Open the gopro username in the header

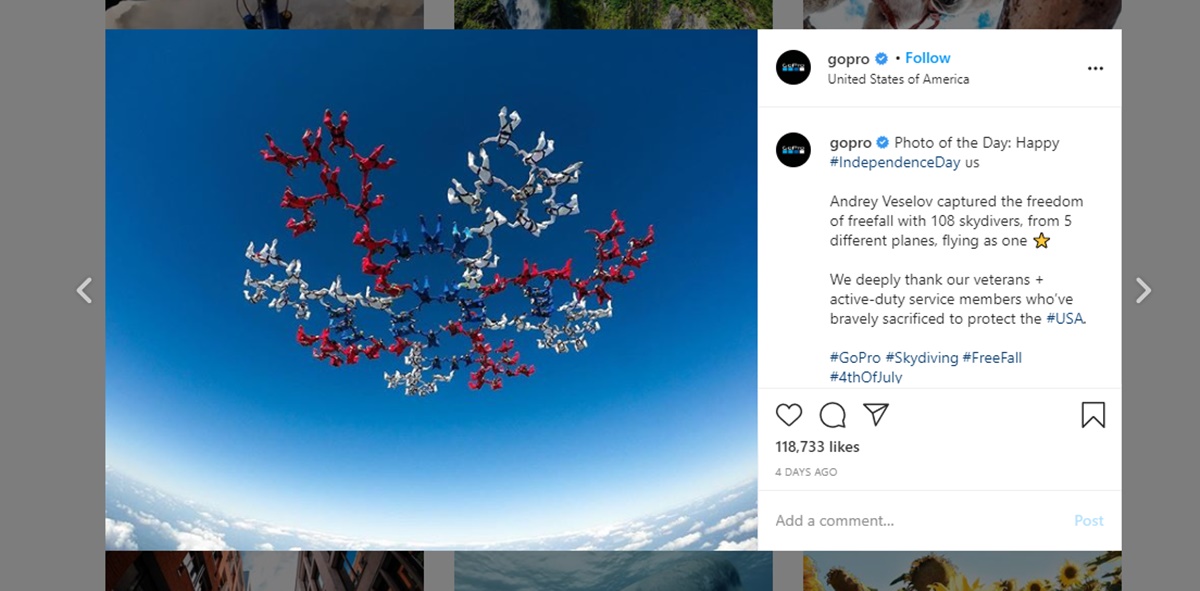[x=849, y=59]
